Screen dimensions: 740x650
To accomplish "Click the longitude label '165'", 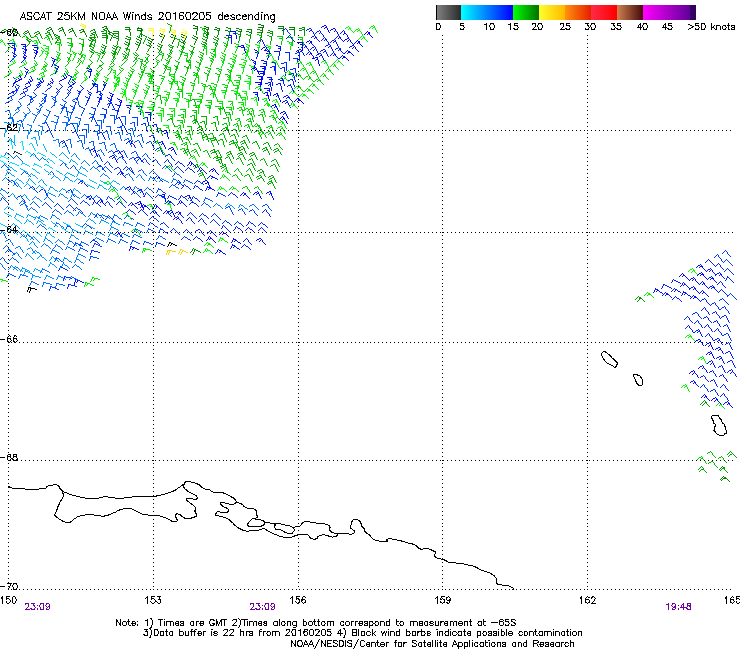I will coord(732,599).
